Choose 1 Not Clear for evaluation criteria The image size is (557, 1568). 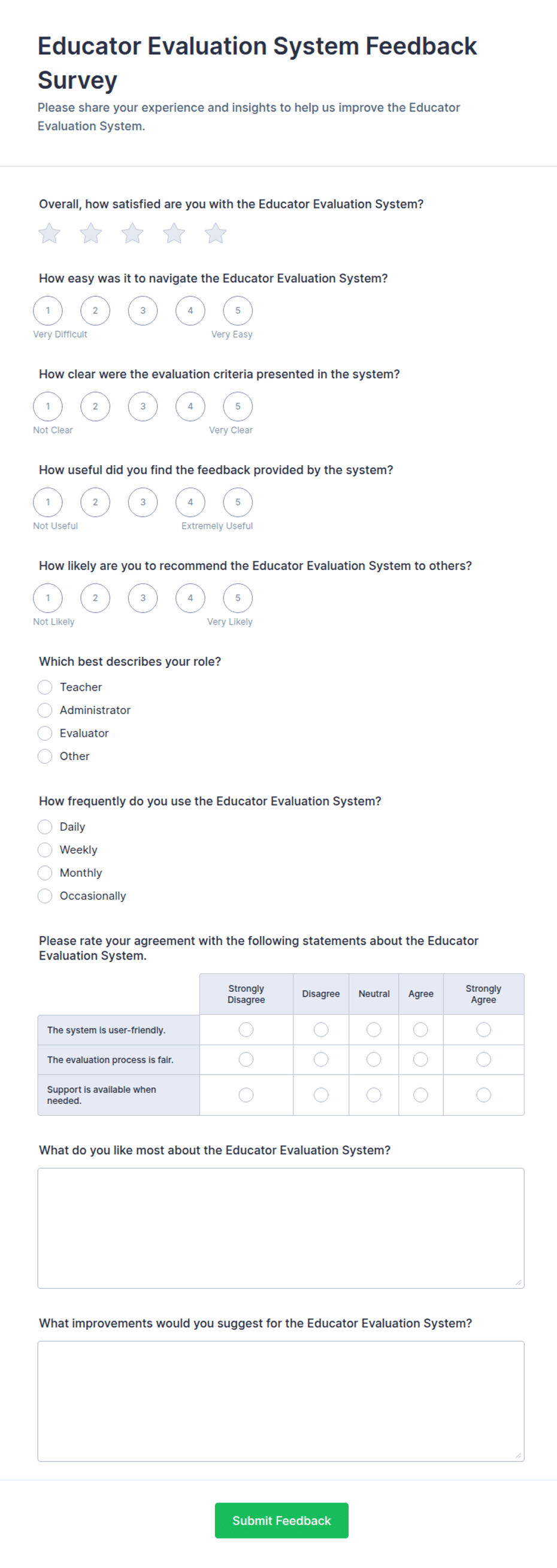point(48,407)
